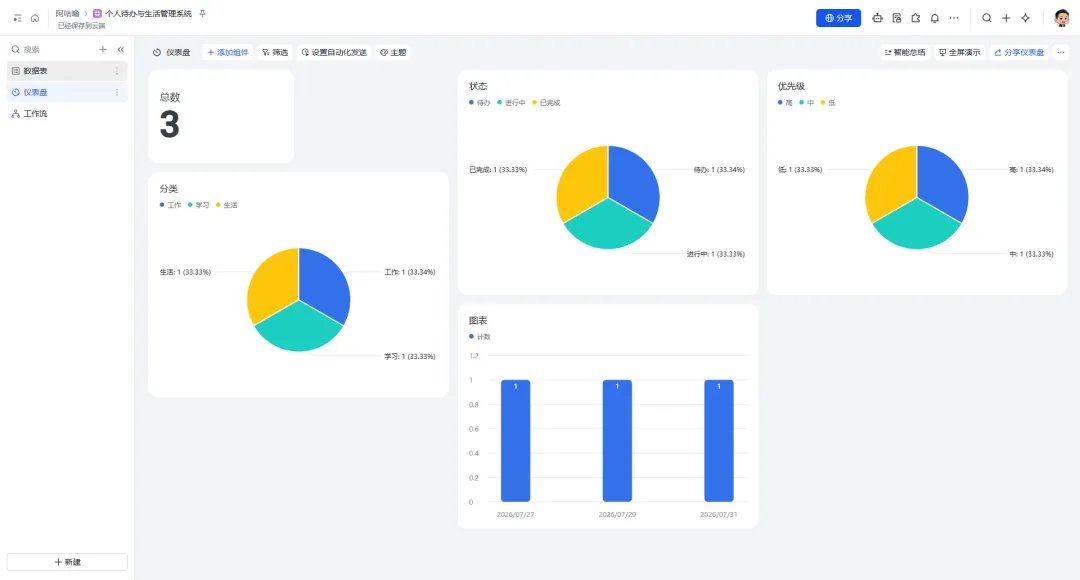Screen dimensions: 1080x580
Task: Open the 筛选 filter menu
Action: pyautogui.click(x=275, y=52)
